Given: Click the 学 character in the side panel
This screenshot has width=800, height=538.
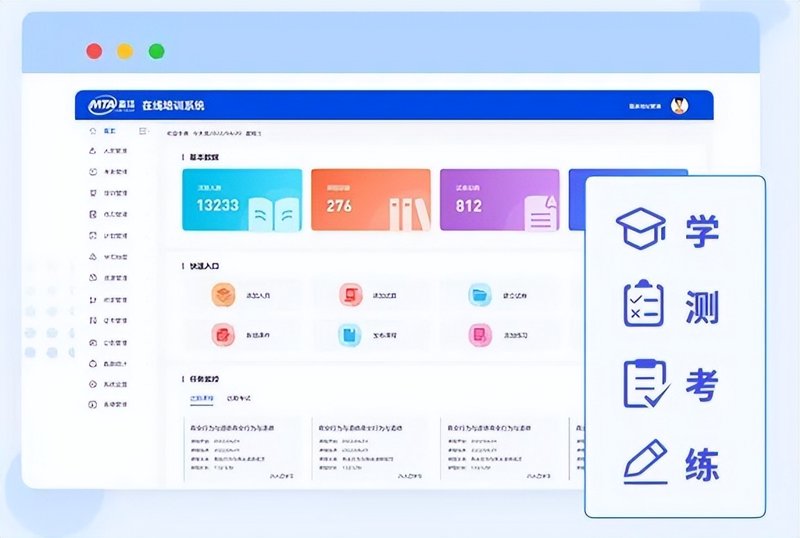Looking at the screenshot, I should [x=702, y=231].
